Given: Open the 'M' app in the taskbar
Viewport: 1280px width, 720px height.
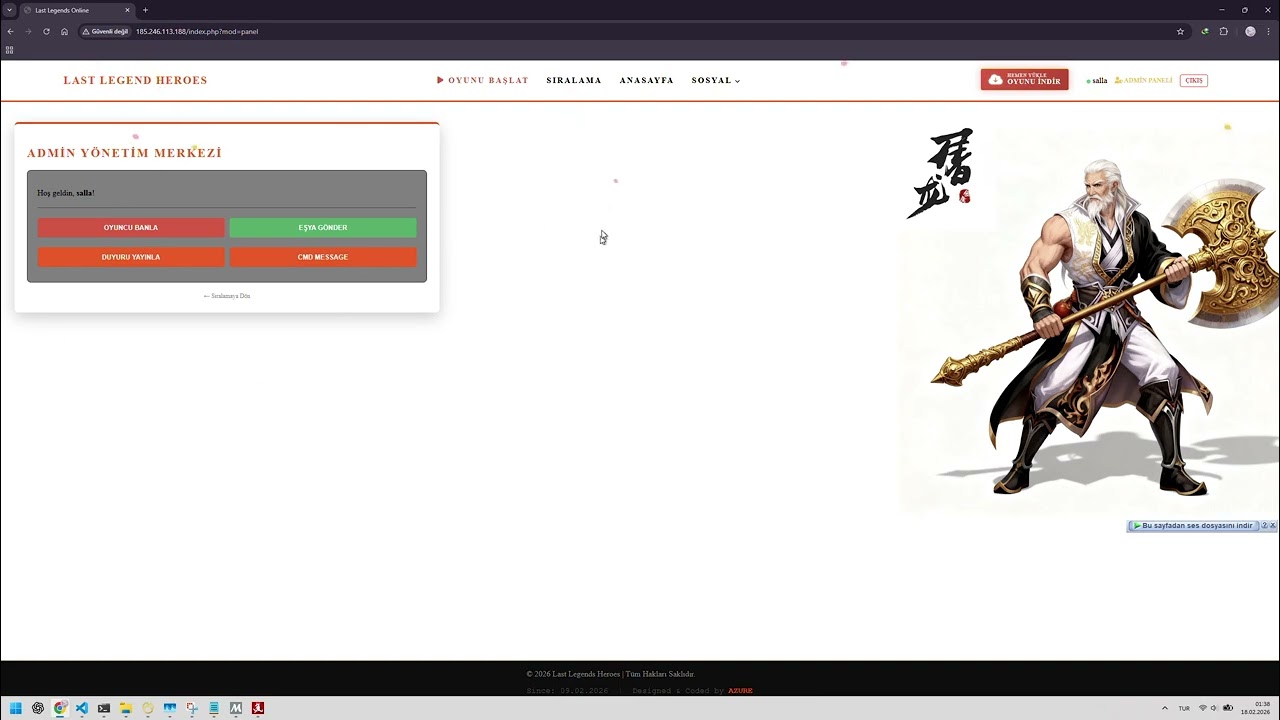Looking at the screenshot, I should click(236, 708).
